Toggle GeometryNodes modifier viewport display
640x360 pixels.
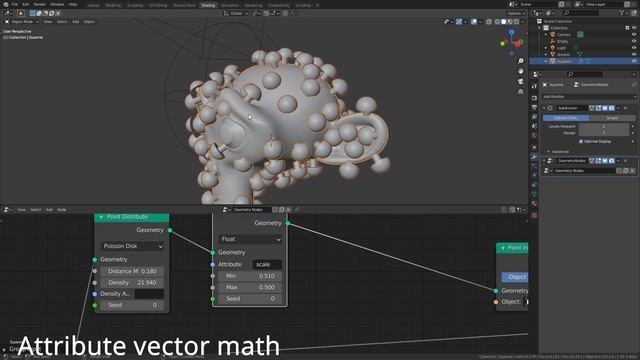coord(605,161)
